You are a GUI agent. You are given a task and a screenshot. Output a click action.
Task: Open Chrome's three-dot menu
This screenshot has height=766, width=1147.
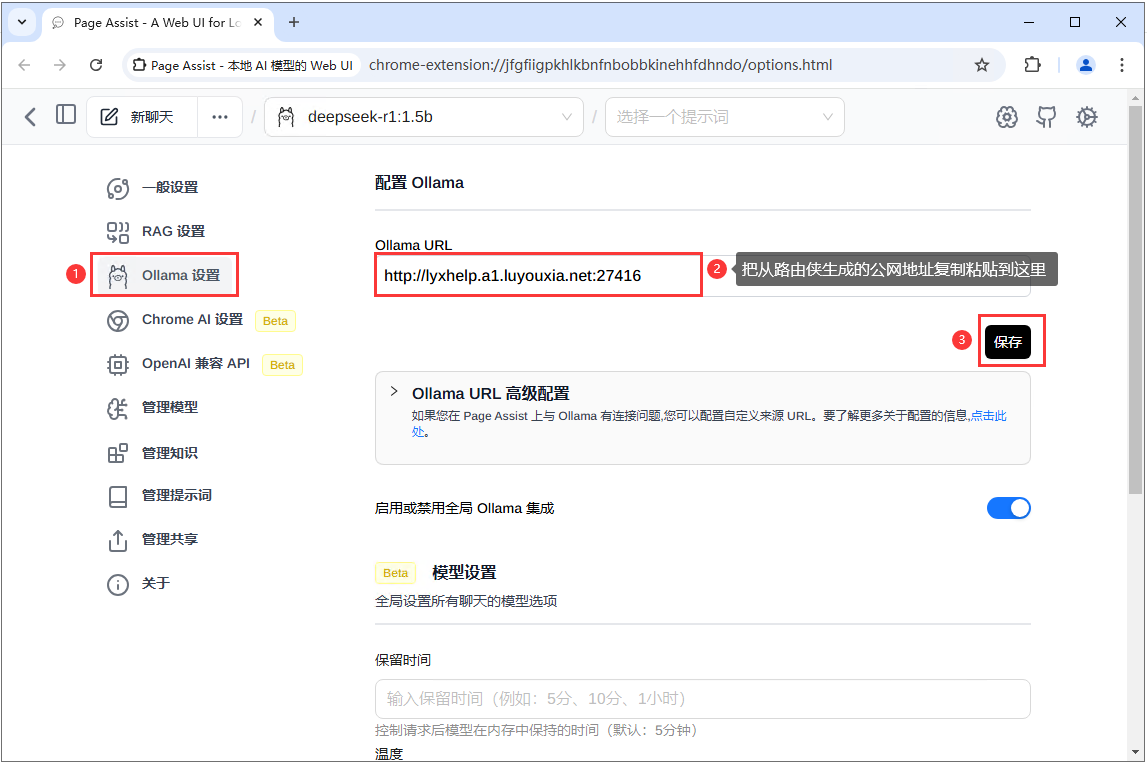click(x=1121, y=65)
